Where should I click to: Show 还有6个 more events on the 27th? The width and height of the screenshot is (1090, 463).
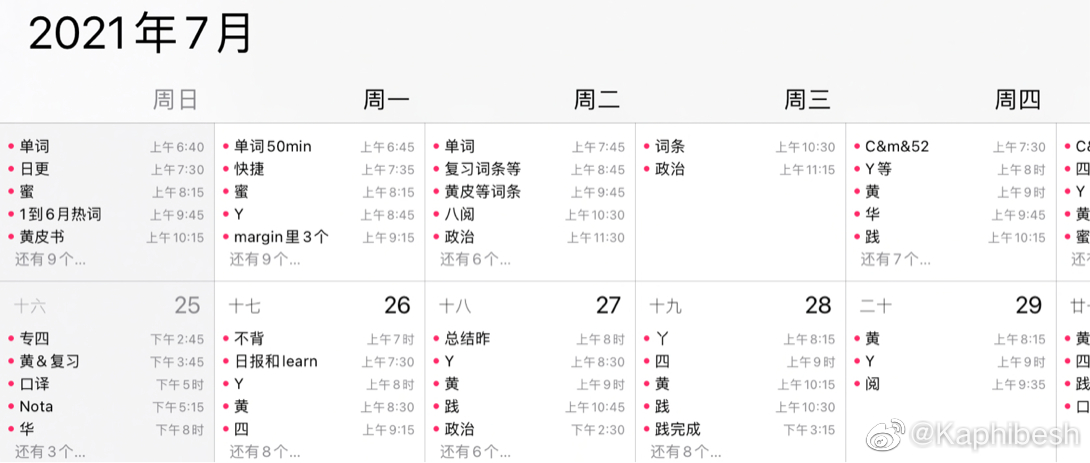[475, 451]
